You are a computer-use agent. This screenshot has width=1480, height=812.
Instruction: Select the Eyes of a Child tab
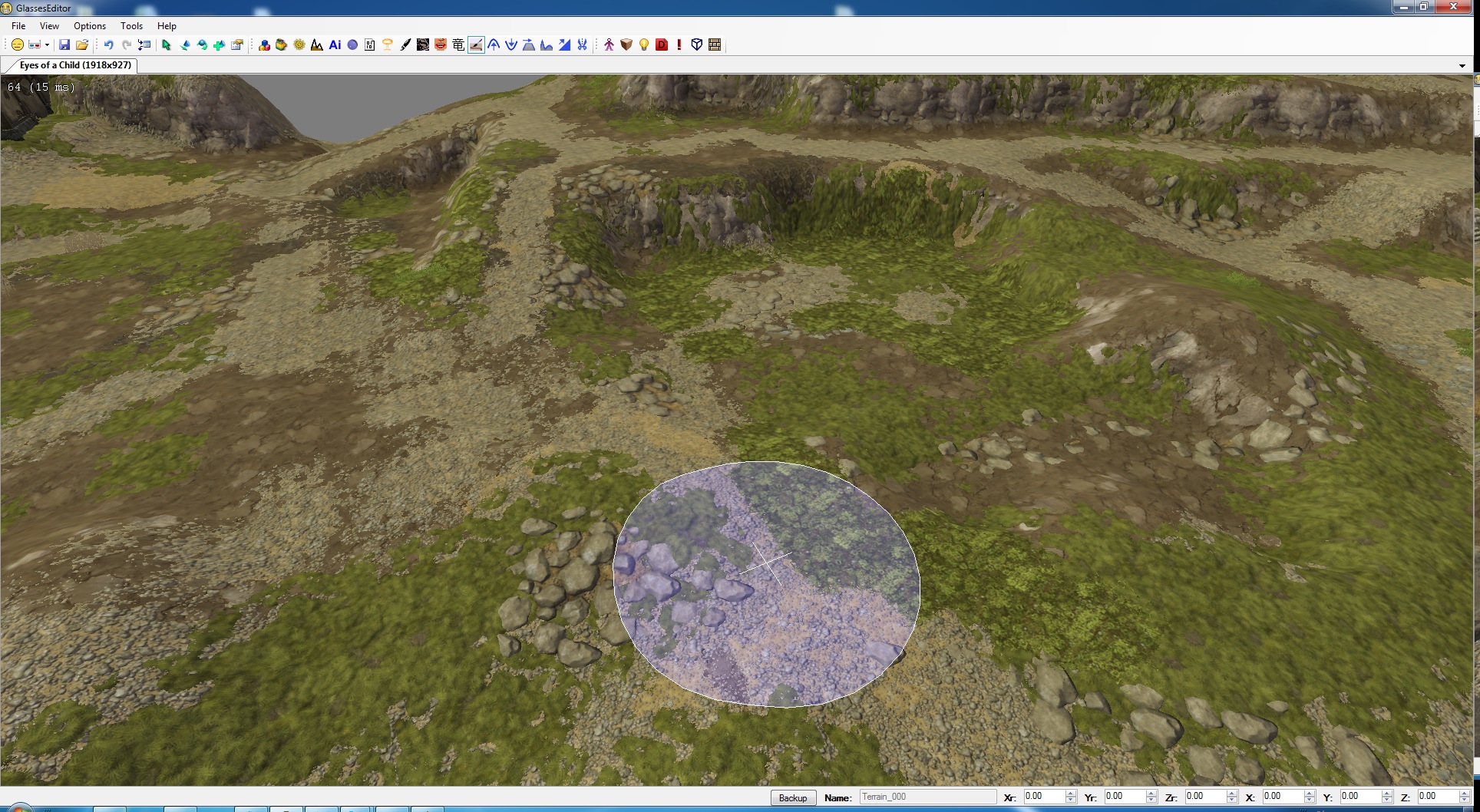pos(74,65)
